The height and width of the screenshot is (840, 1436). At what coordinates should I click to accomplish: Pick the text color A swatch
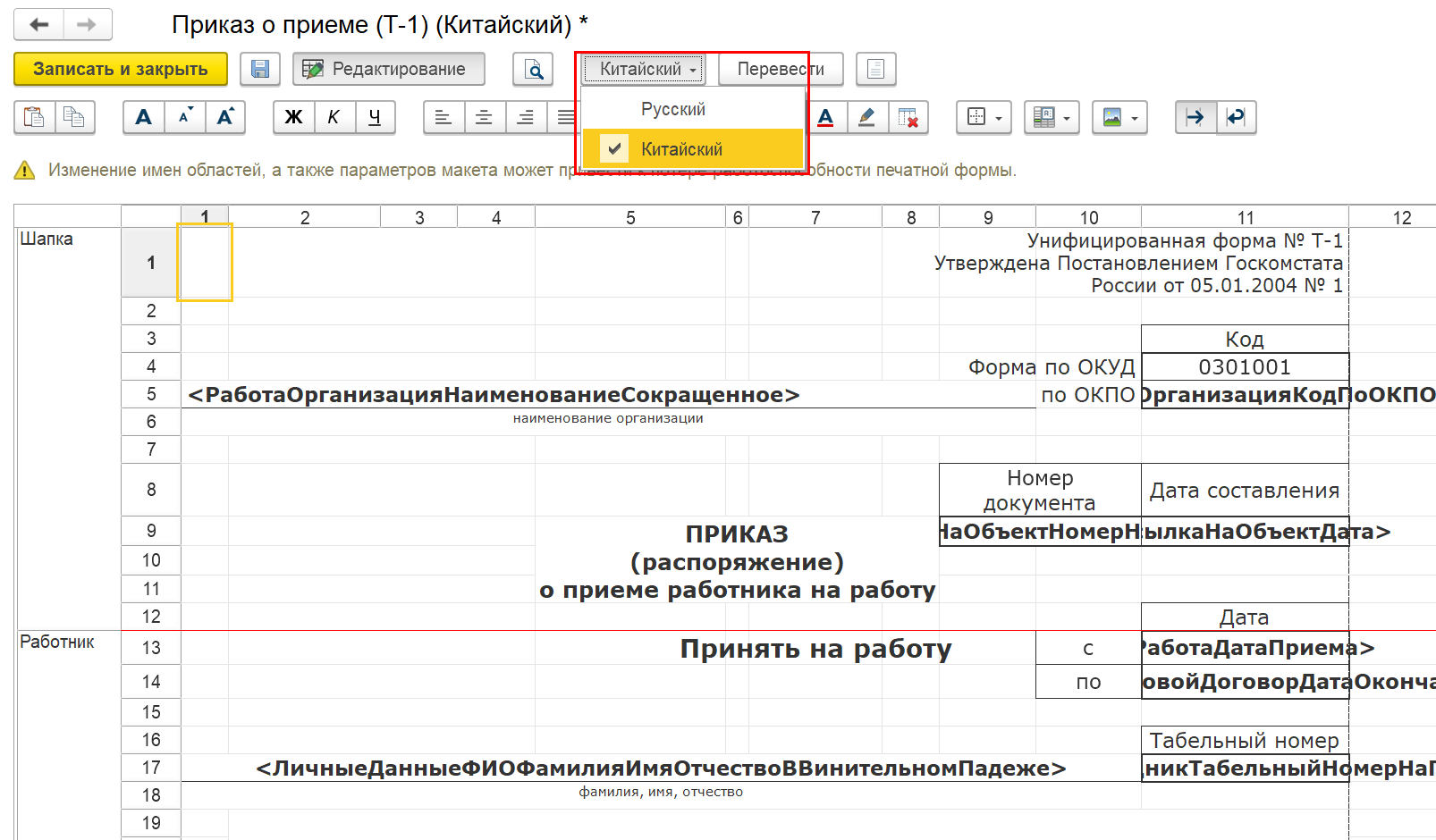coord(825,117)
